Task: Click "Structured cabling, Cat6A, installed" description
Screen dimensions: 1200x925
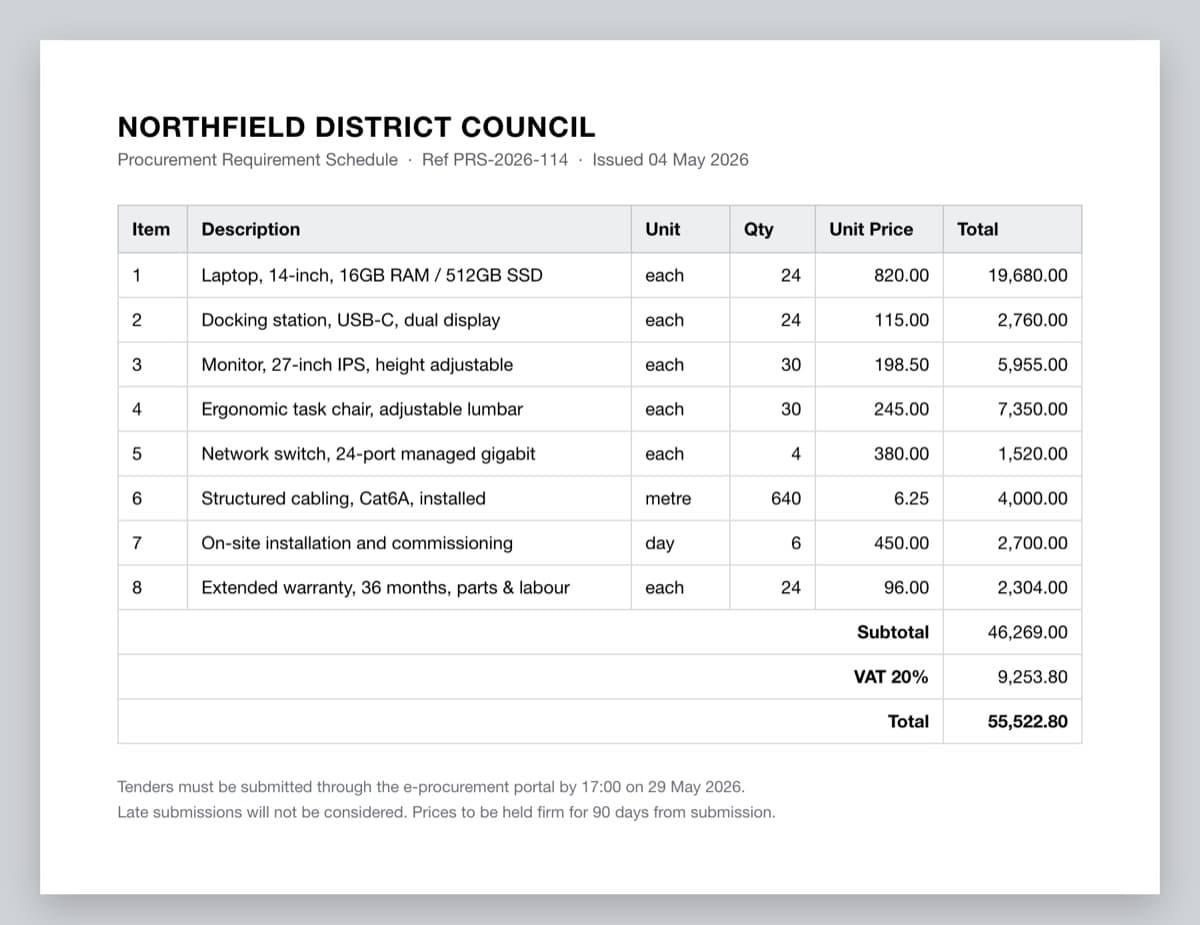Action: point(344,498)
